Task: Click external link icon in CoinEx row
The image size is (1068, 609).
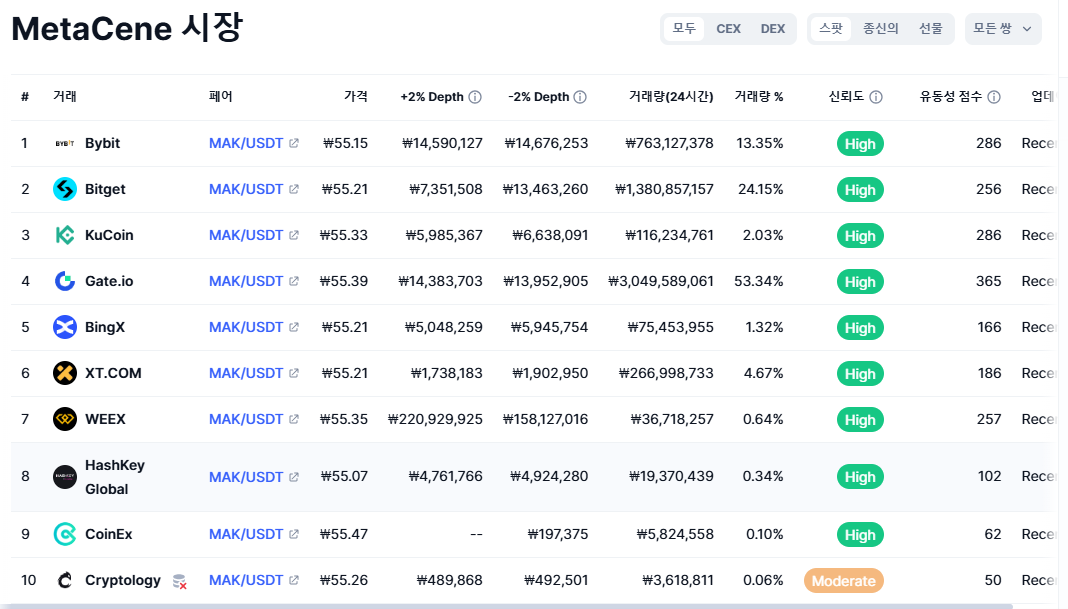Action: click(294, 534)
